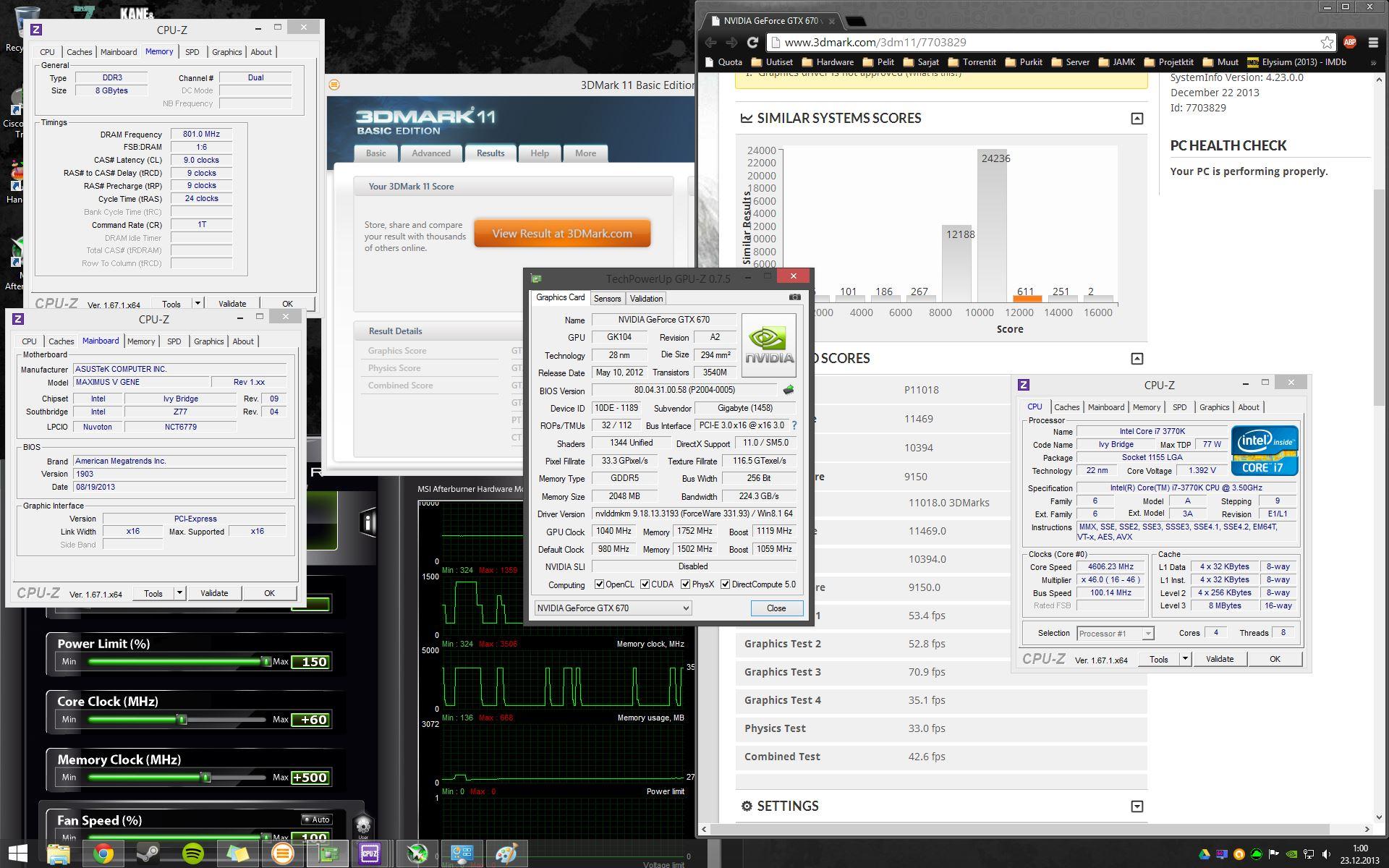The image size is (1389, 868).
Task: Expand the Settings section on 3dmark.com
Action: tap(1137, 807)
